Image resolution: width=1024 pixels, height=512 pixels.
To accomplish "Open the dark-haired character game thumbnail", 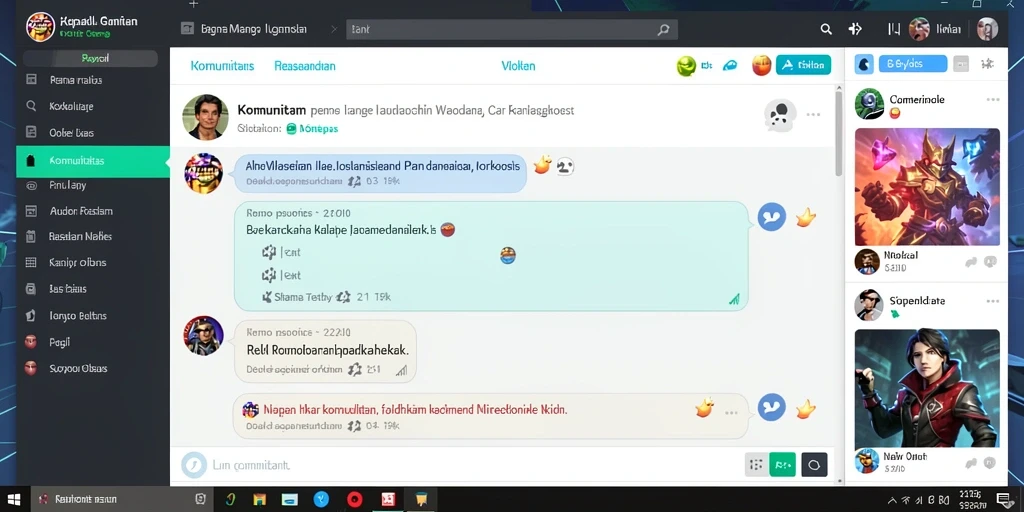I will coord(927,387).
